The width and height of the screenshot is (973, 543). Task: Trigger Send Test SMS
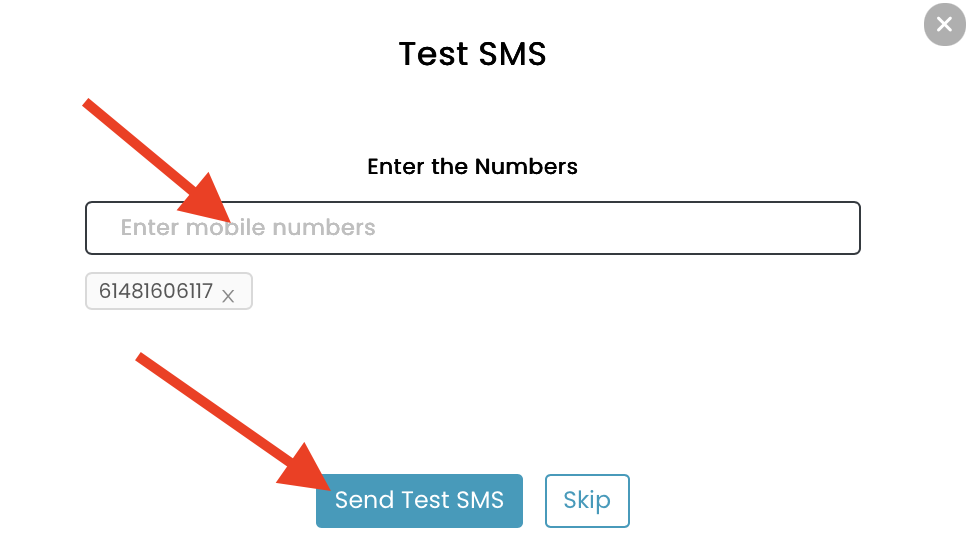coord(419,501)
